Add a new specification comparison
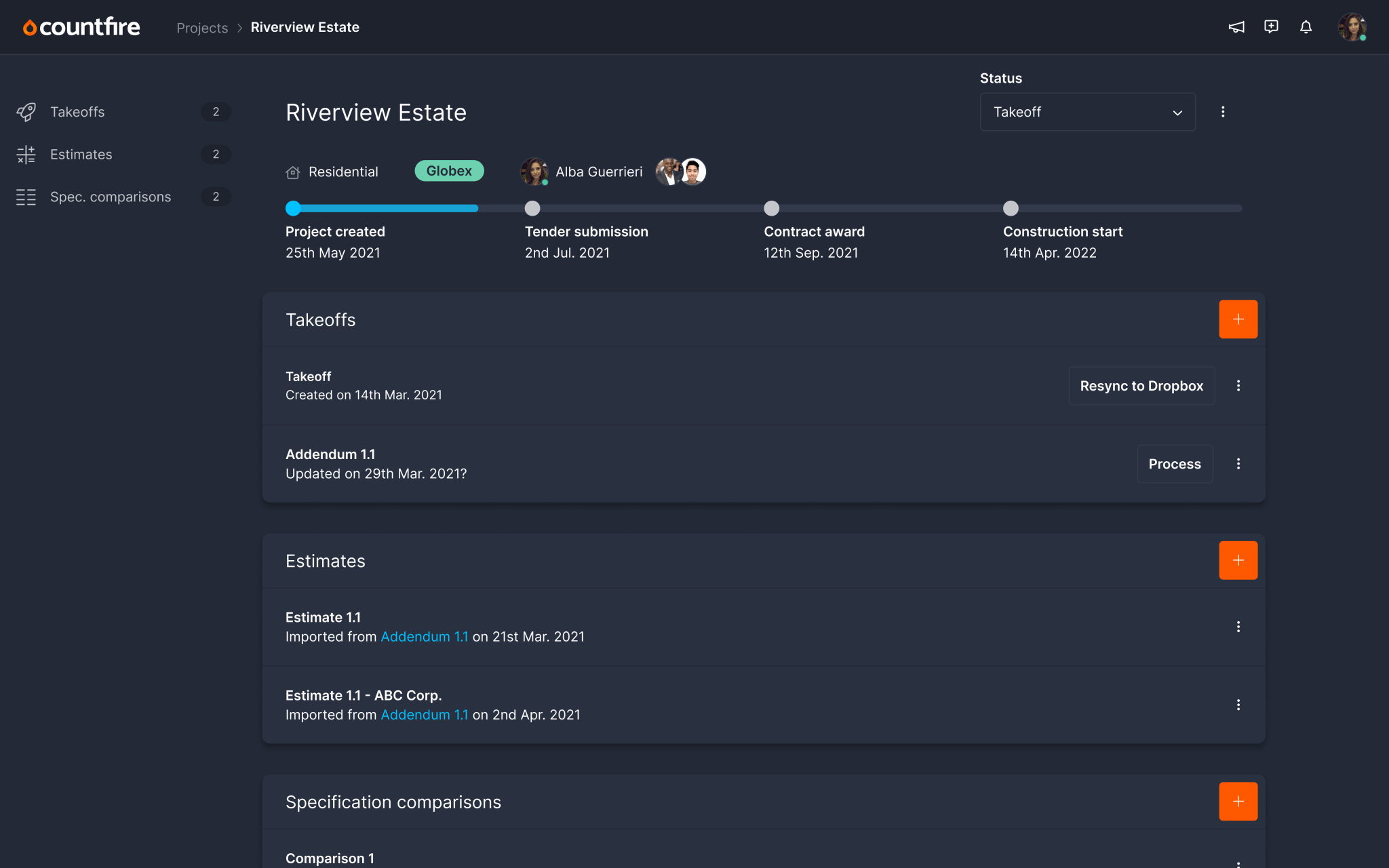The image size is (1389, 868). click(1238, 802)
